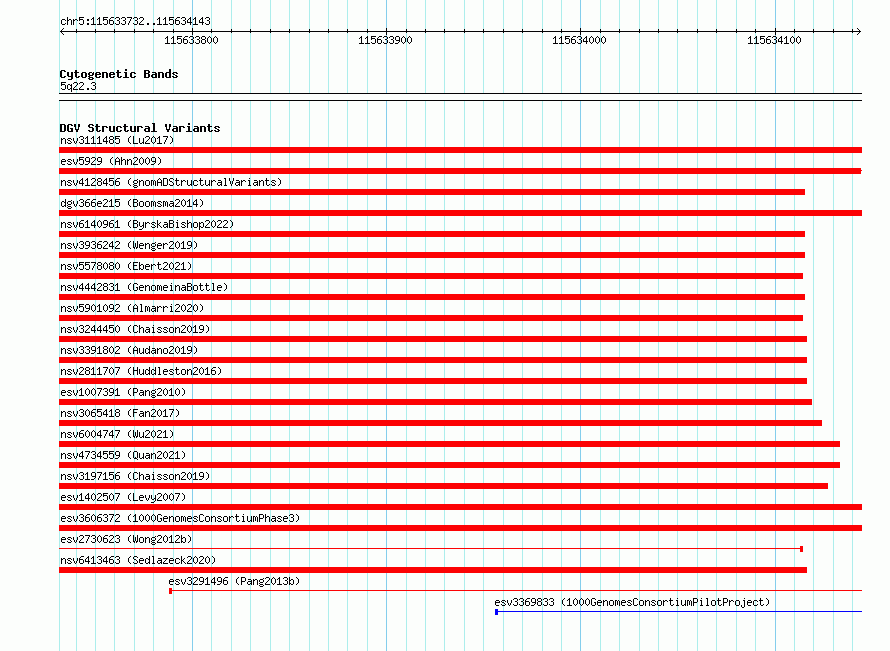Select the red bar below nsv5578080 (Ebert2021)
The height and width of the screenshot is (651, 890).
point(431,276)
